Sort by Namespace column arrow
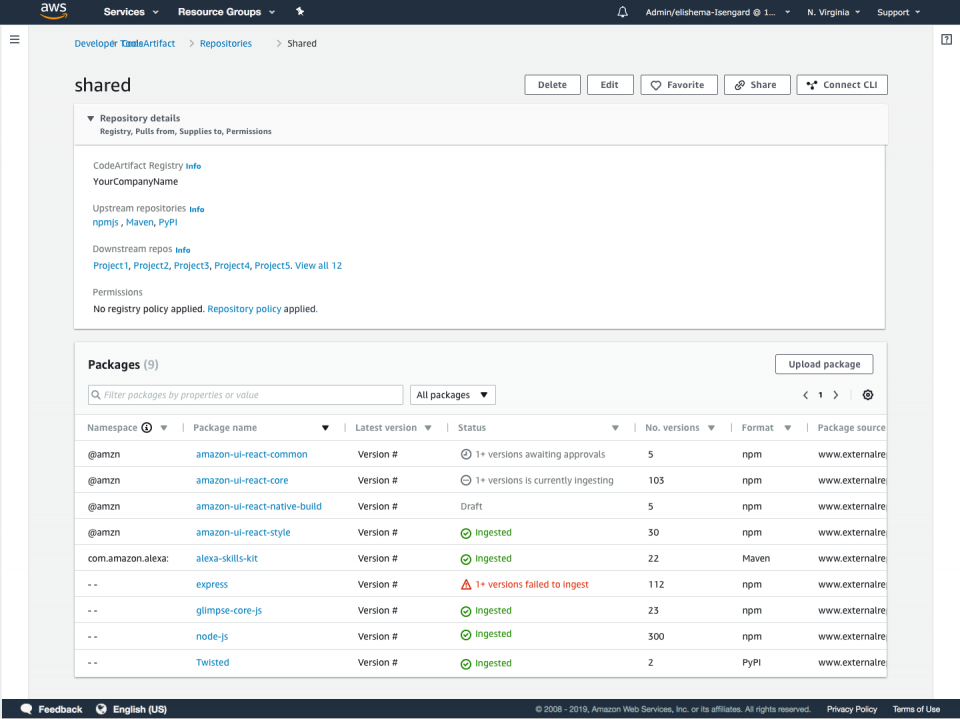Screen dimensions: 960x719 (163, 428)
